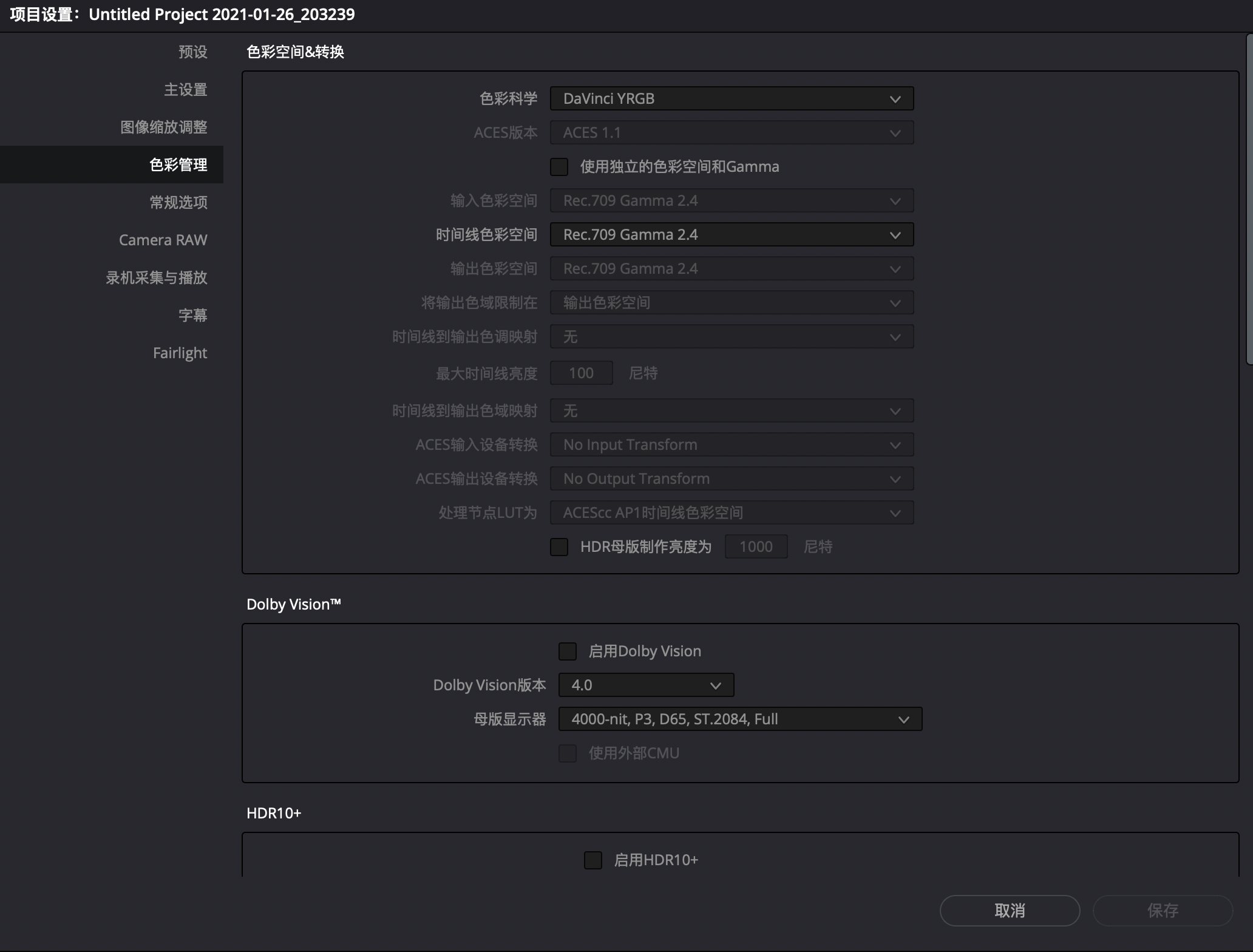
Task: Select the Camera RAW section
Action: click(x=163, y=240)
